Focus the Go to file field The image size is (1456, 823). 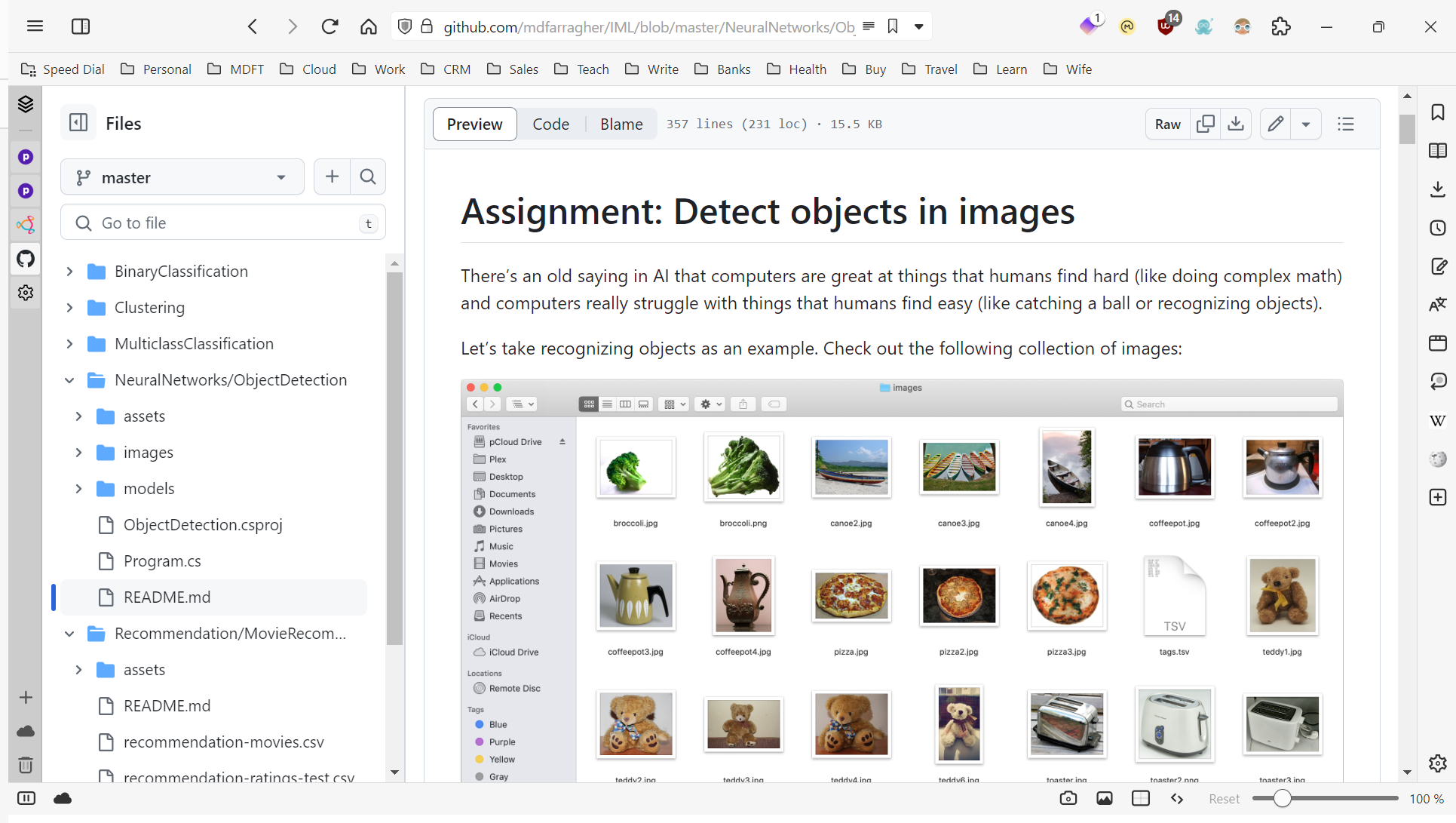222,223
